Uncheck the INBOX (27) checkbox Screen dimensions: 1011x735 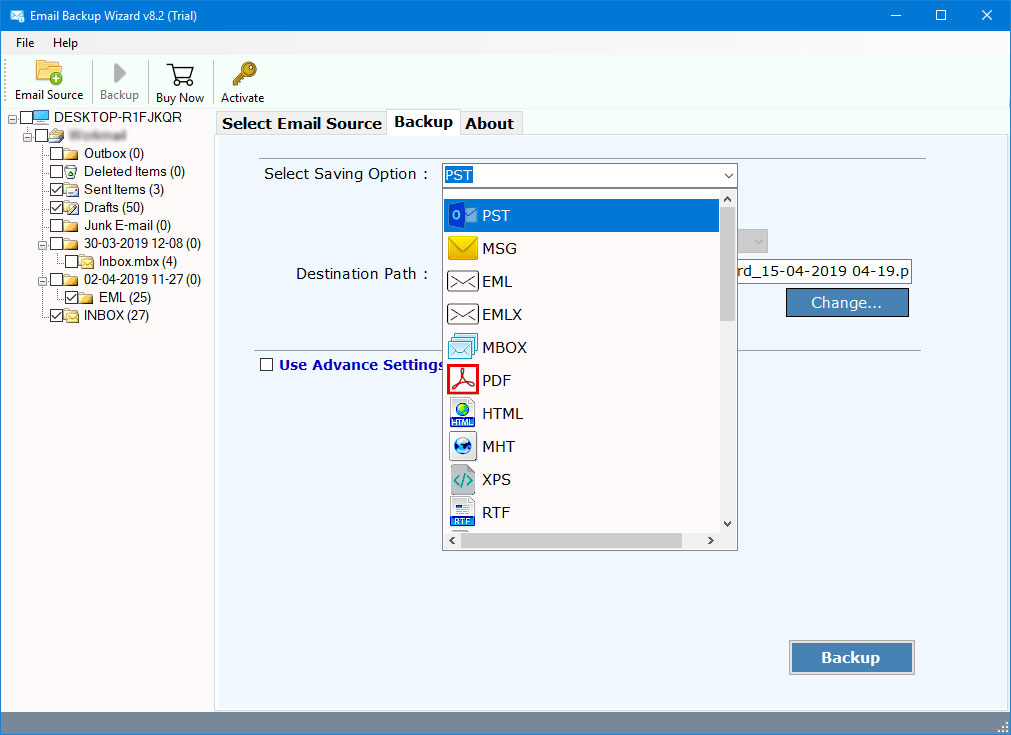(x=56, y=315)
